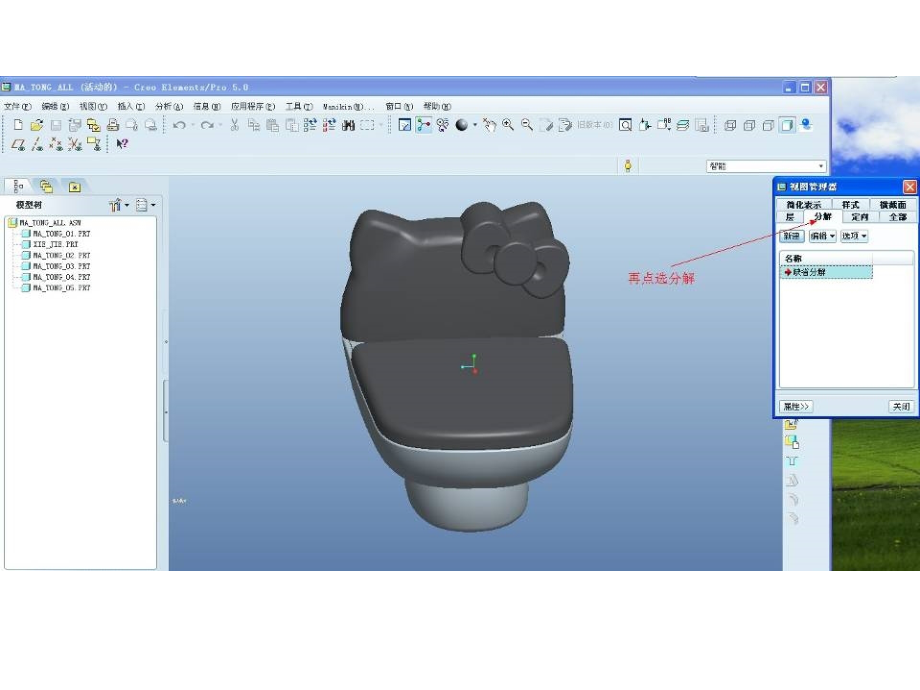Switch to 简化表示 tab in View Manager

pos(804,205)
